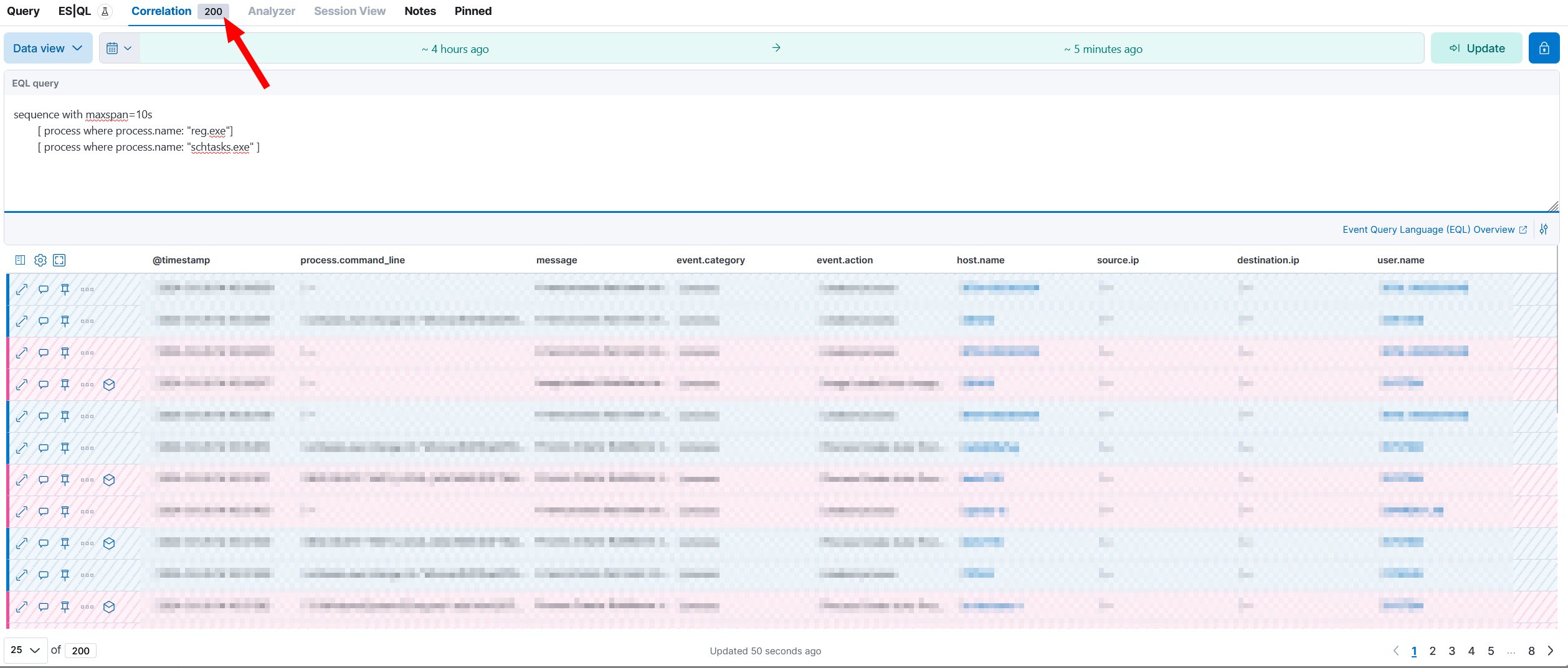
Task: Open table settings gear icon
Action: [x=40, y=260]
